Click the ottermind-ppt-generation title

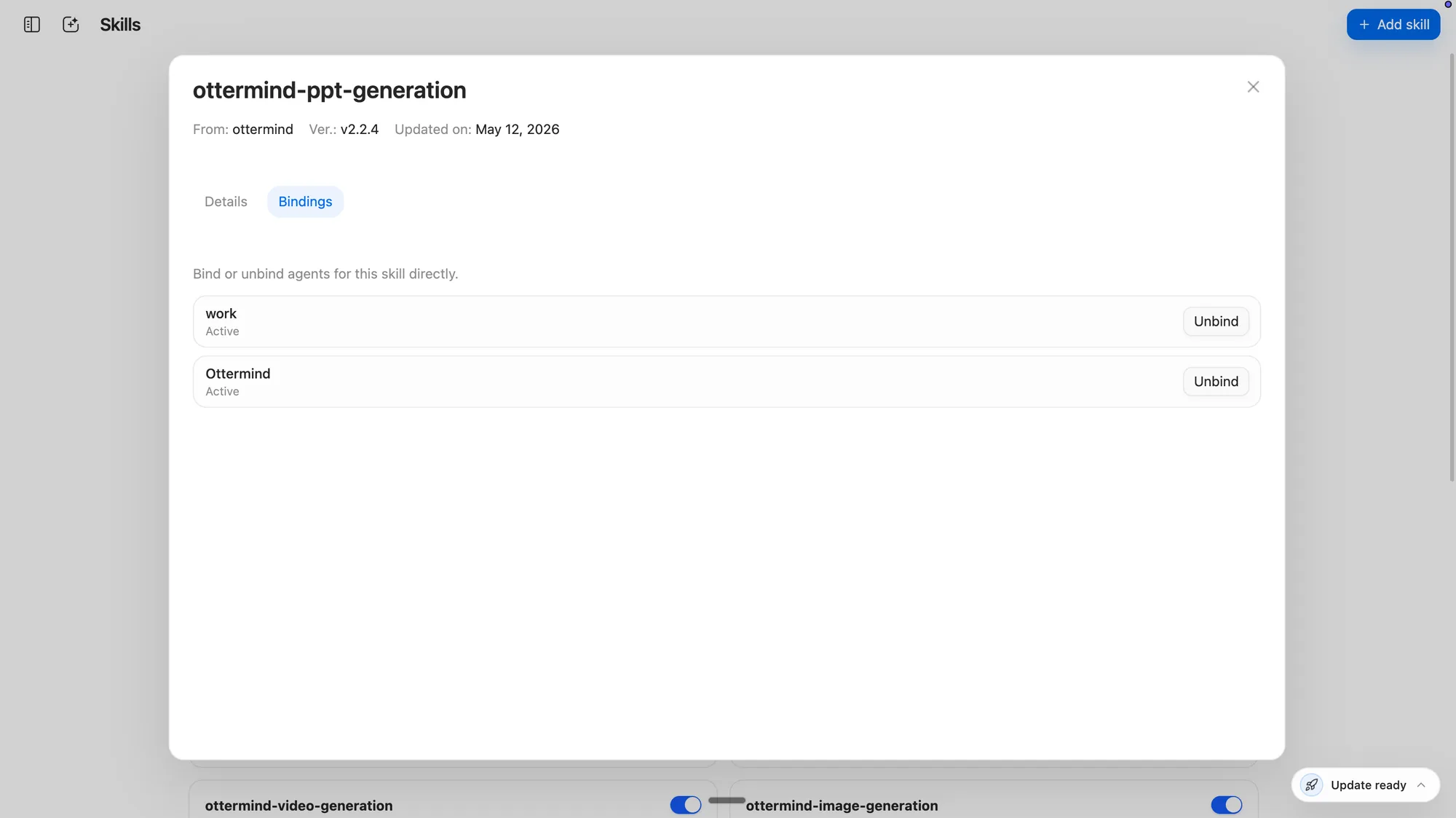[330, 90]
